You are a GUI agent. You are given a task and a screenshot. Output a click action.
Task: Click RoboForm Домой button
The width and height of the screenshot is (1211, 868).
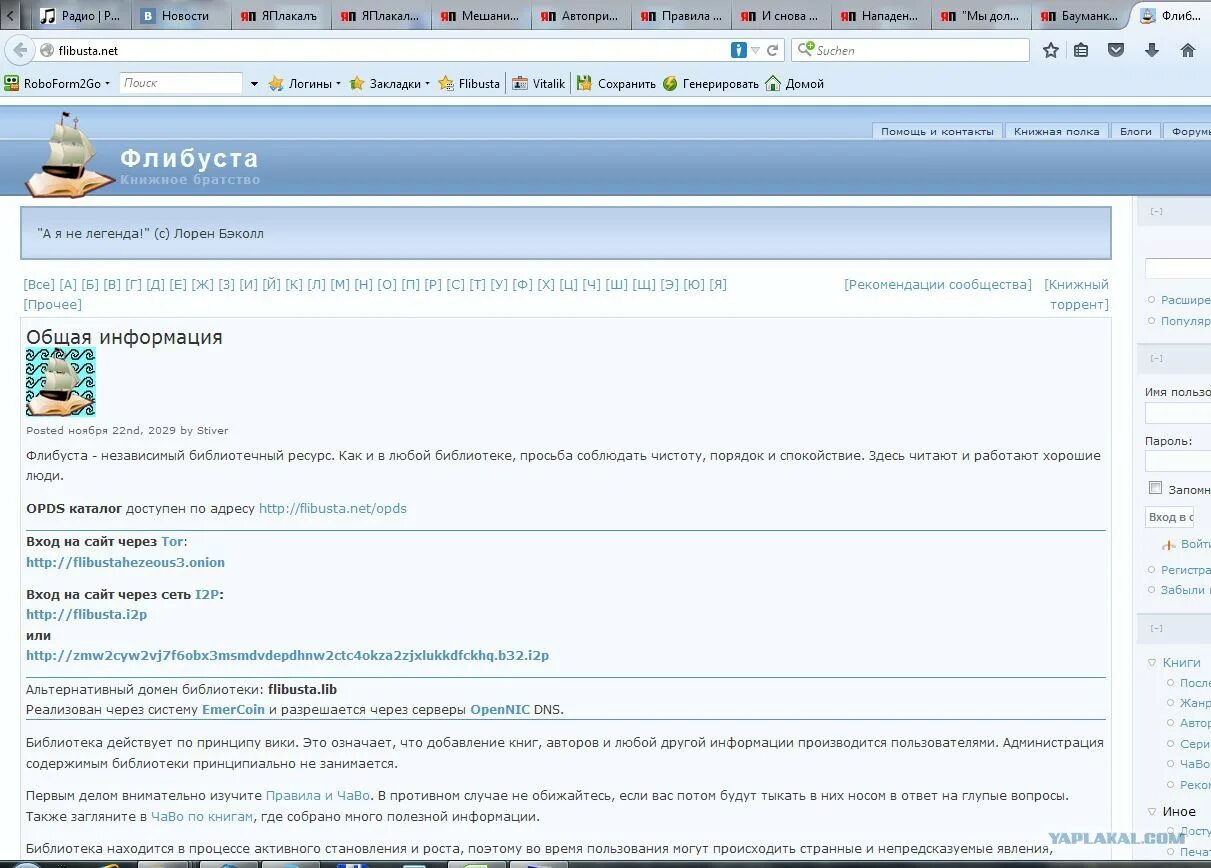[x=795, y=83]
